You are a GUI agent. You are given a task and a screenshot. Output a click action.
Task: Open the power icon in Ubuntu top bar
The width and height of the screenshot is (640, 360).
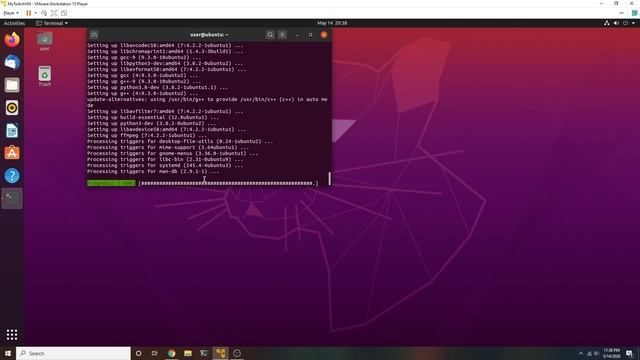click(625, 23)
